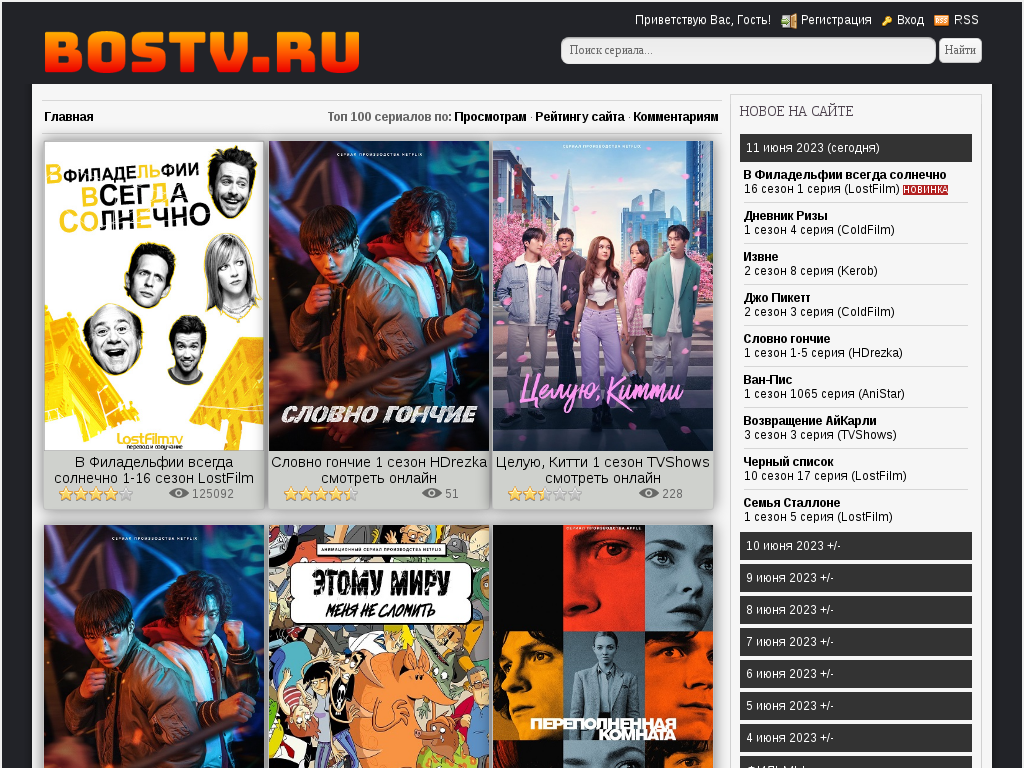
Task: Open Целую, Китти 1 сезон TVShows title
Action: click(603, 470)
